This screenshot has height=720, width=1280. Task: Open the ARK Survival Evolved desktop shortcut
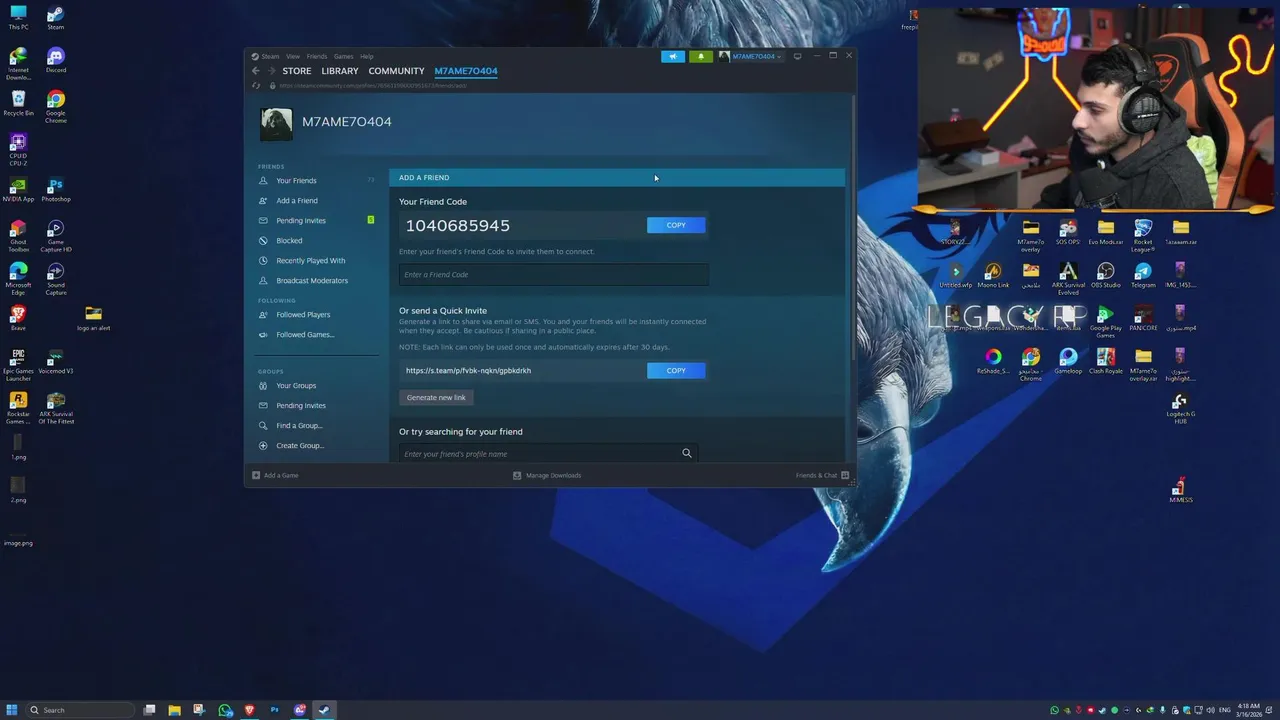[1068, 278]
